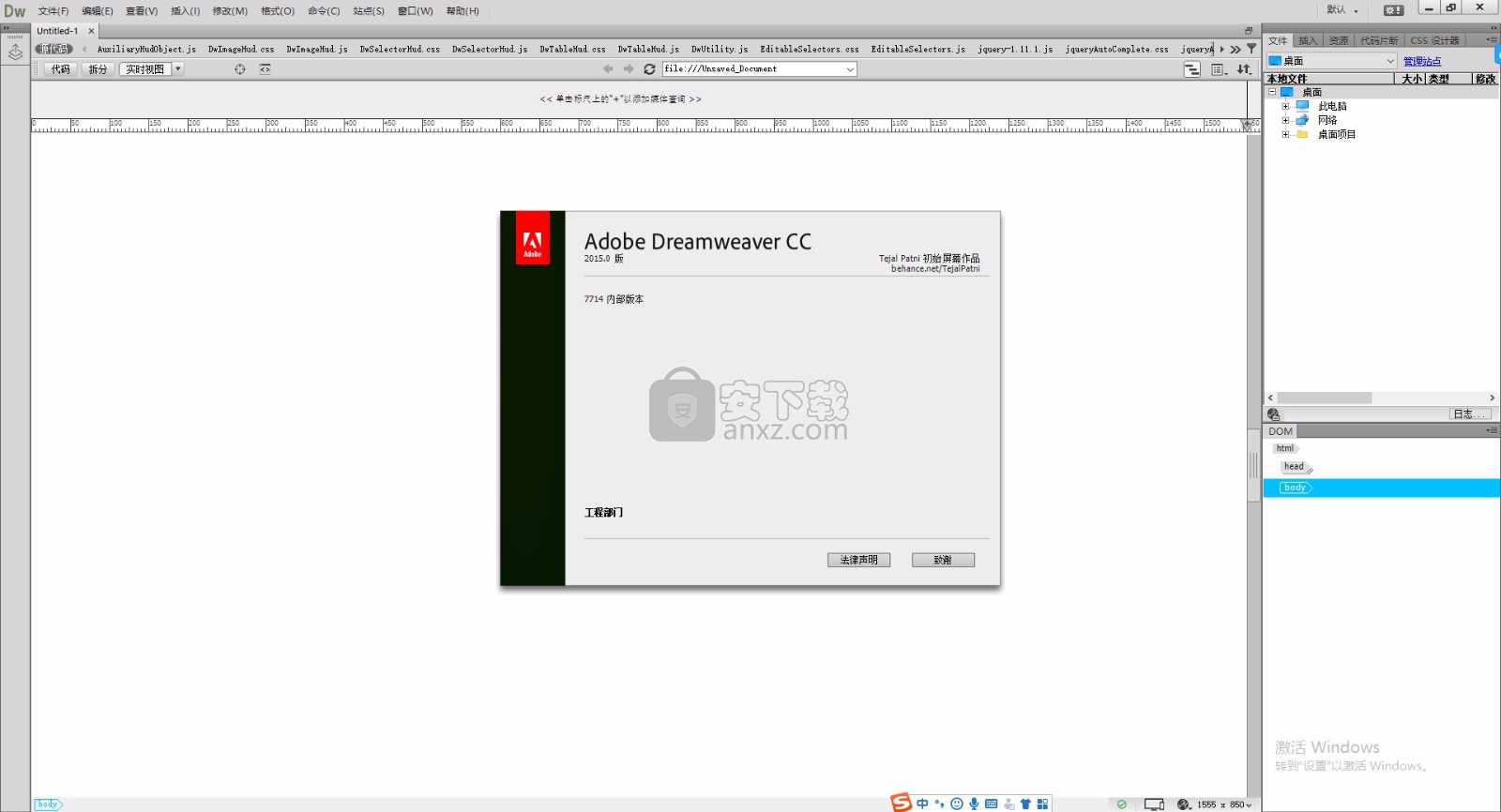1501x812 pixels.
Task: Switch to 拆分 split view
Action: tap(98, 69)
